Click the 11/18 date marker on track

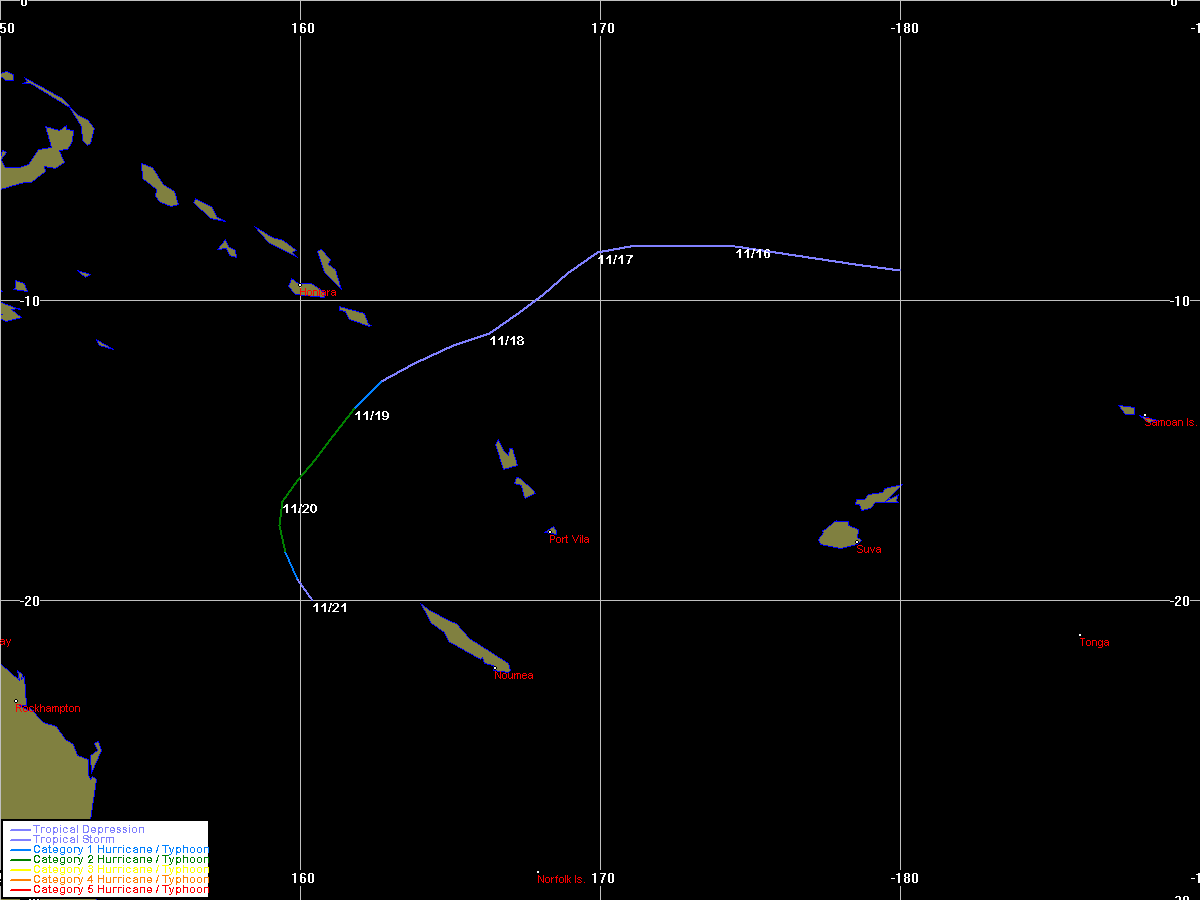(507, 340)
